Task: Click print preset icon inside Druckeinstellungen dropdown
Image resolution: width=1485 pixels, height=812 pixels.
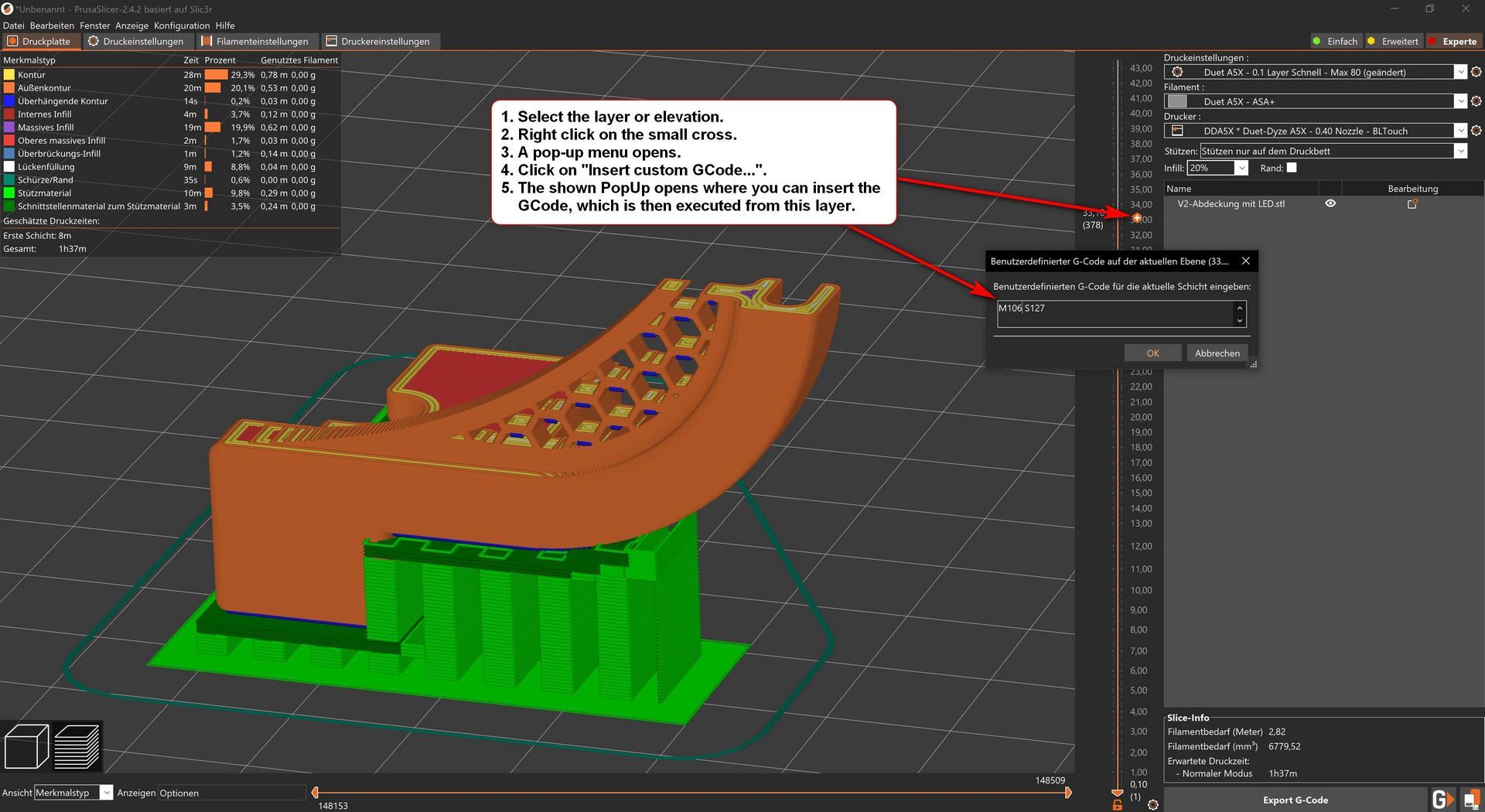Action: [1177, 72]
